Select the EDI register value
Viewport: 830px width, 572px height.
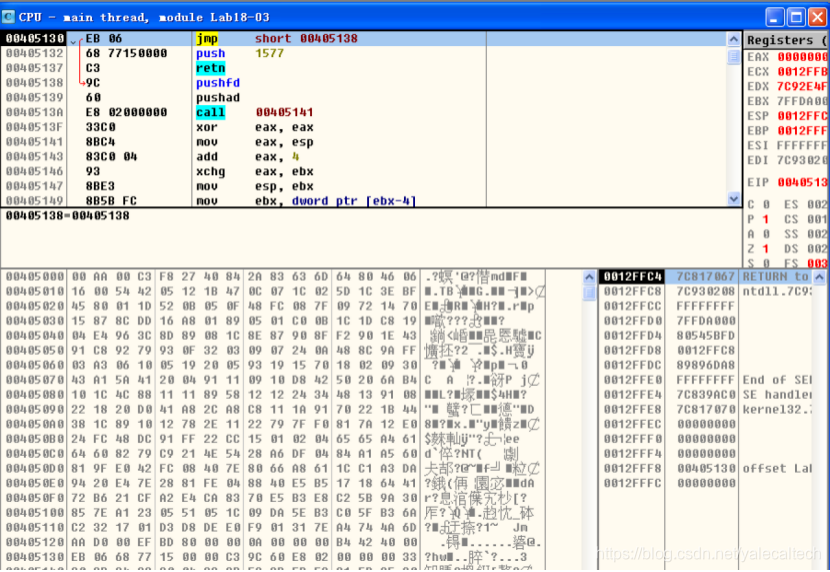click(x=802, y=160)
